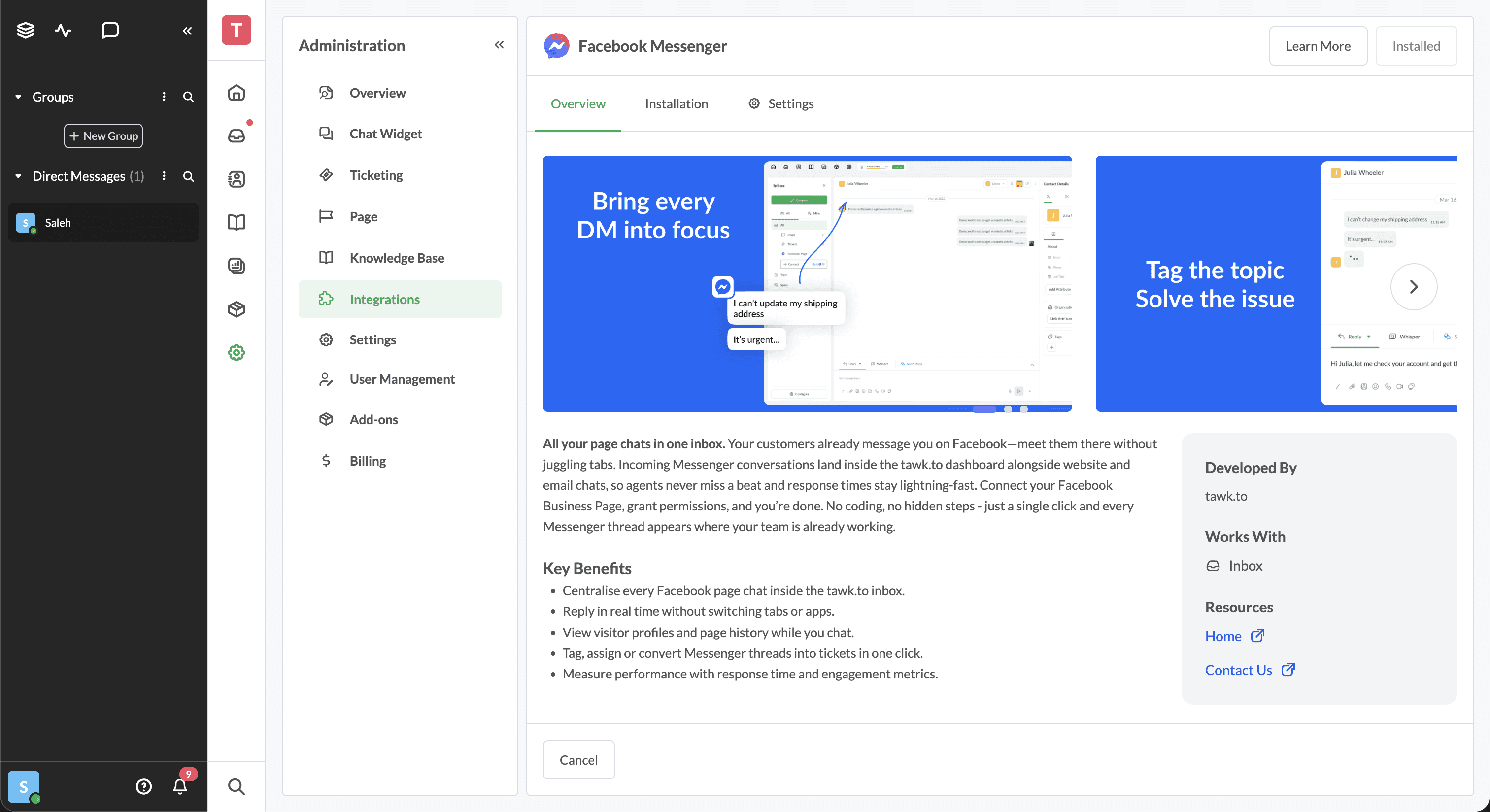Click the Learn More button
The height and width of the screenshot is (812, 1490).
(x=1318, y=46)
